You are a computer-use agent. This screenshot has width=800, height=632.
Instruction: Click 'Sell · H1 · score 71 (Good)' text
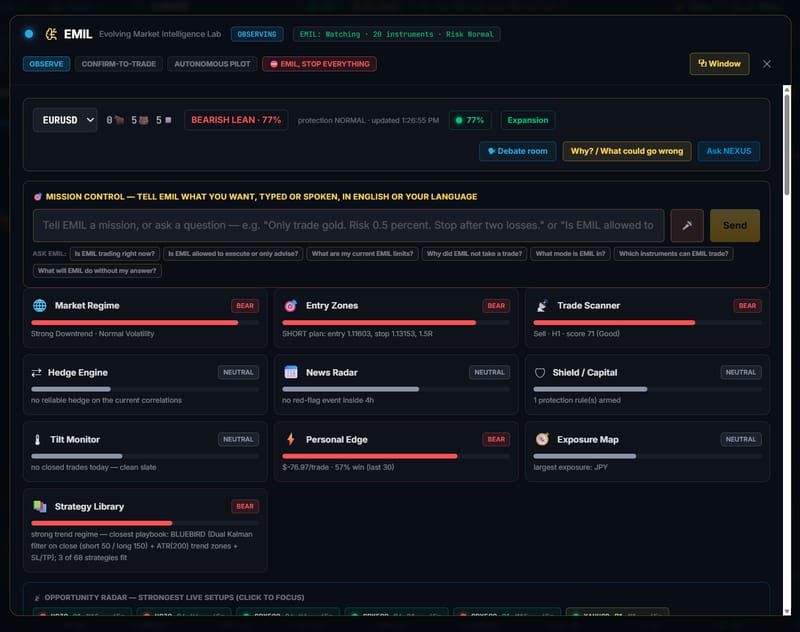click(577, 334)
